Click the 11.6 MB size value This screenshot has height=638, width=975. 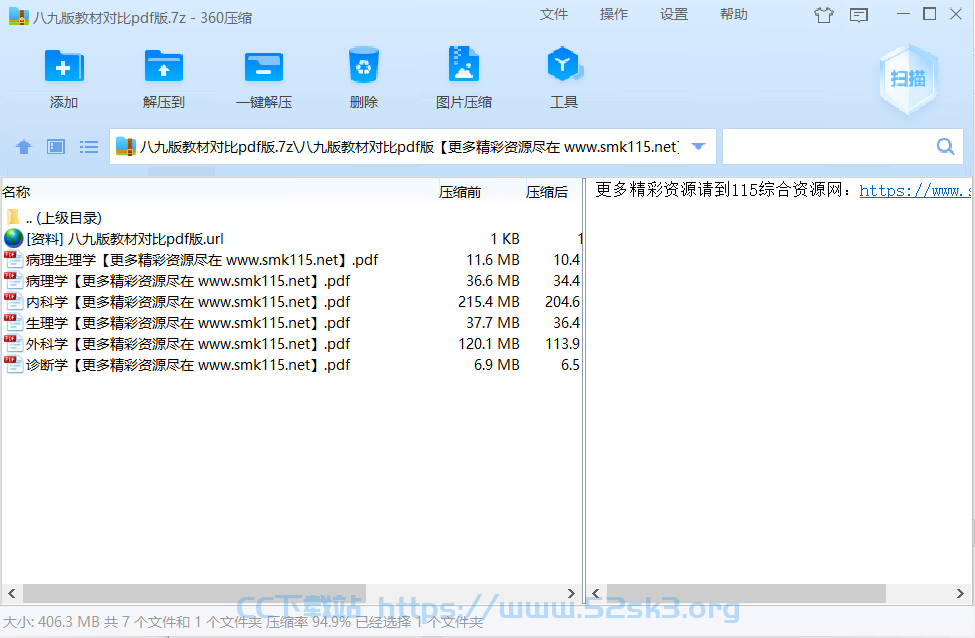click(x=492, y=260)
